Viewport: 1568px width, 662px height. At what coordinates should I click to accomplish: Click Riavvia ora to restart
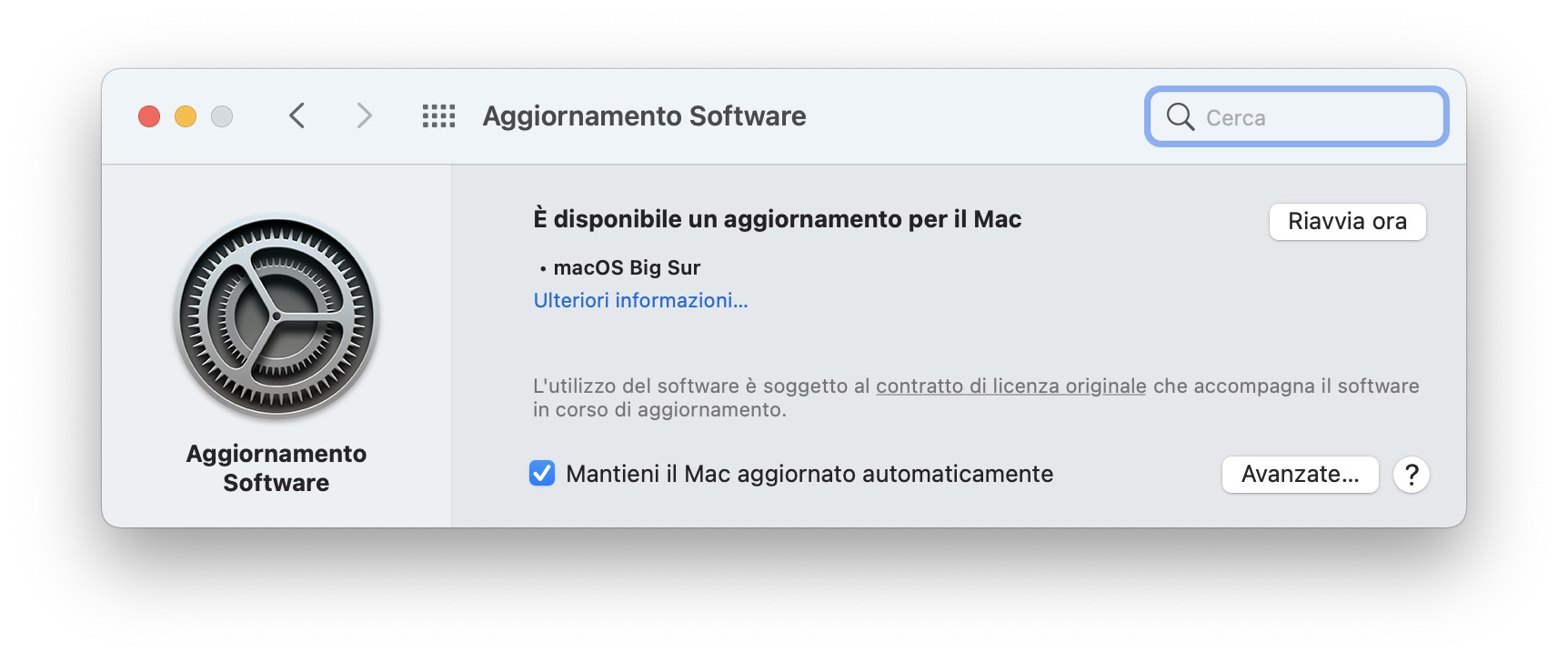pos(1347,221)
